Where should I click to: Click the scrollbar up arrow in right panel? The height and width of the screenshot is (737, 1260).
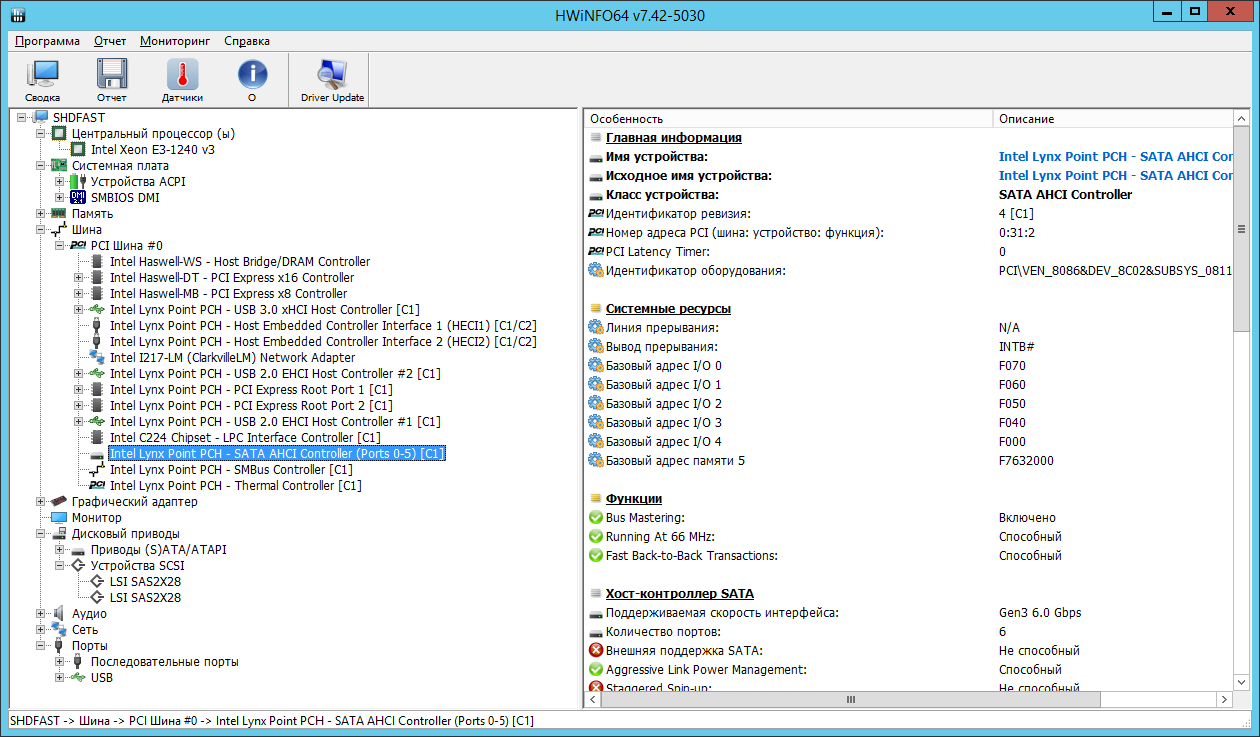(x=1242, y=119)
